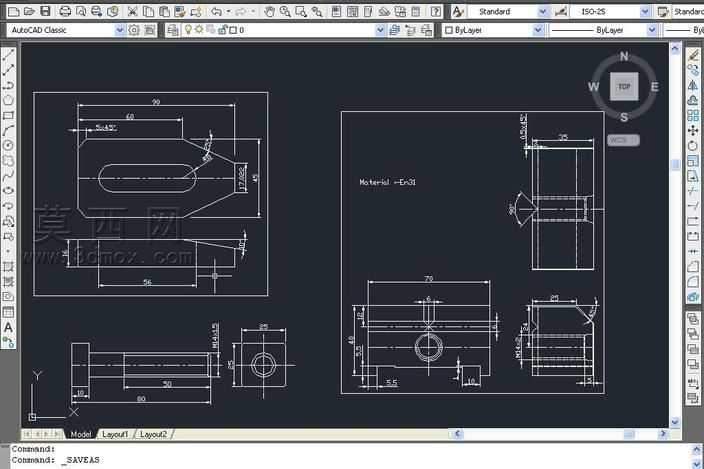Click the N compass direction on ViewCube
Image resolution: width=704 pixels, height=469 pixels.
pos(624,57)
